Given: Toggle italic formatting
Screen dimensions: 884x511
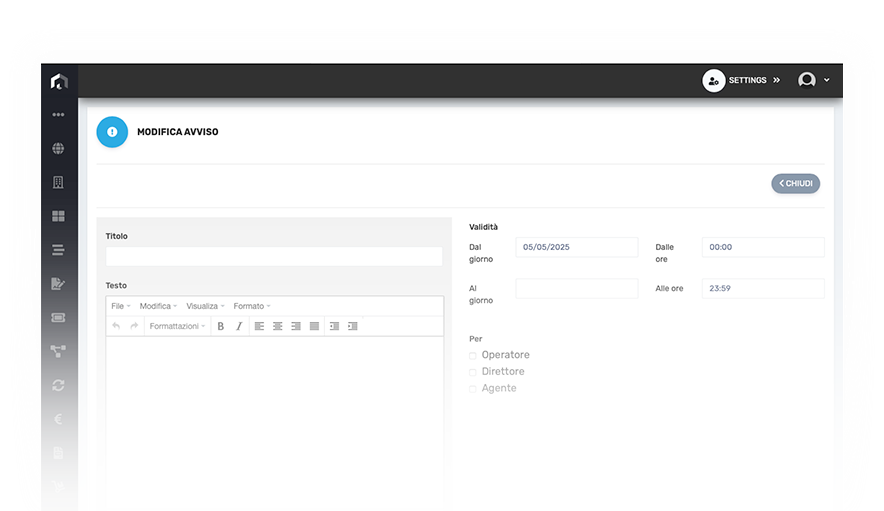Looking at the screenshot, I should point(239,326).
